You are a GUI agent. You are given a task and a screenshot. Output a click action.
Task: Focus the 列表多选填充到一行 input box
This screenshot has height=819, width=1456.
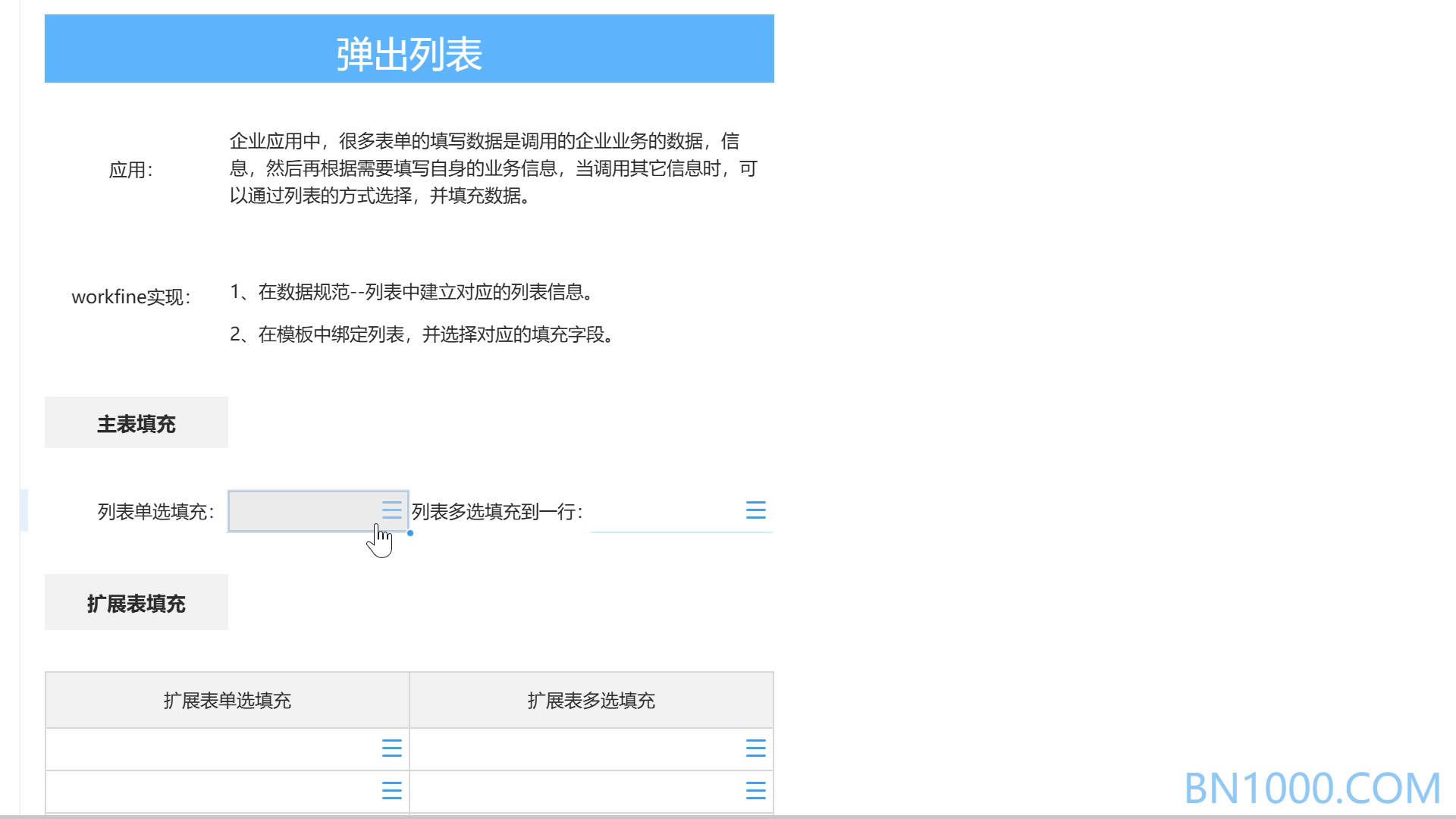pyautogui.click(x=681, y=511)
